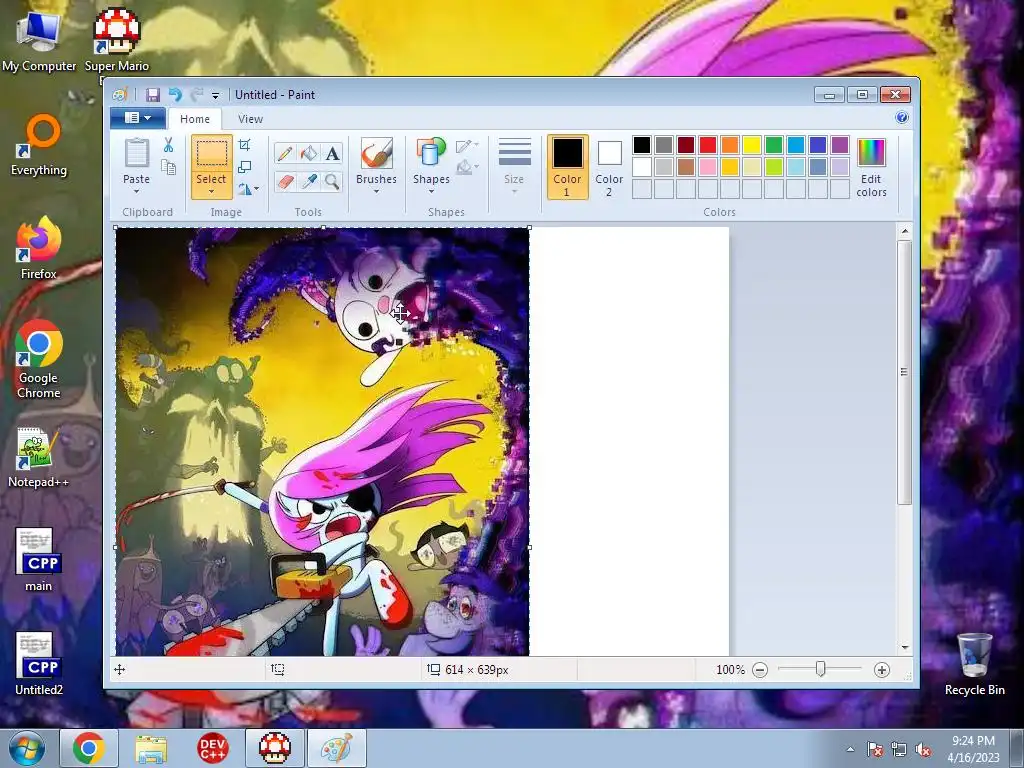The width and height of the screenshot is (1024, 768).
Task: Pick the purple color swatch
Action: 840,145
